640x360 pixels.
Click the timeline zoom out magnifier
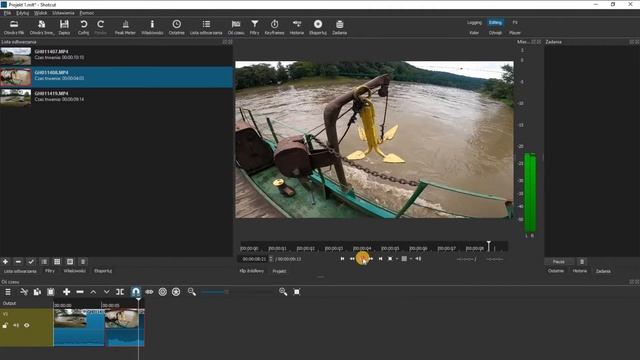click(x=191, y=291)
